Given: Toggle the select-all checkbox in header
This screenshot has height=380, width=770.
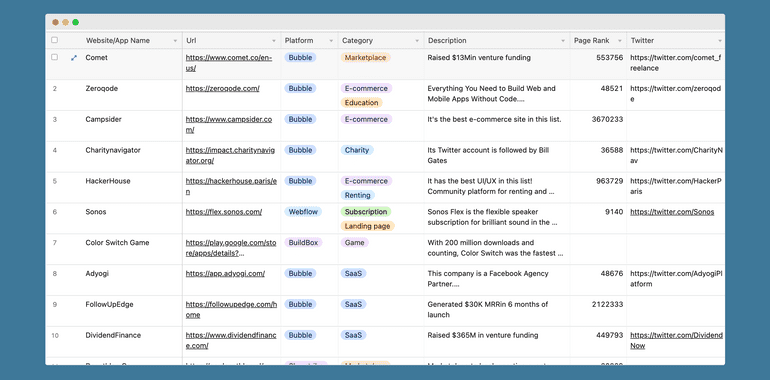Looking at the screenshot, I should coord(55,40).
